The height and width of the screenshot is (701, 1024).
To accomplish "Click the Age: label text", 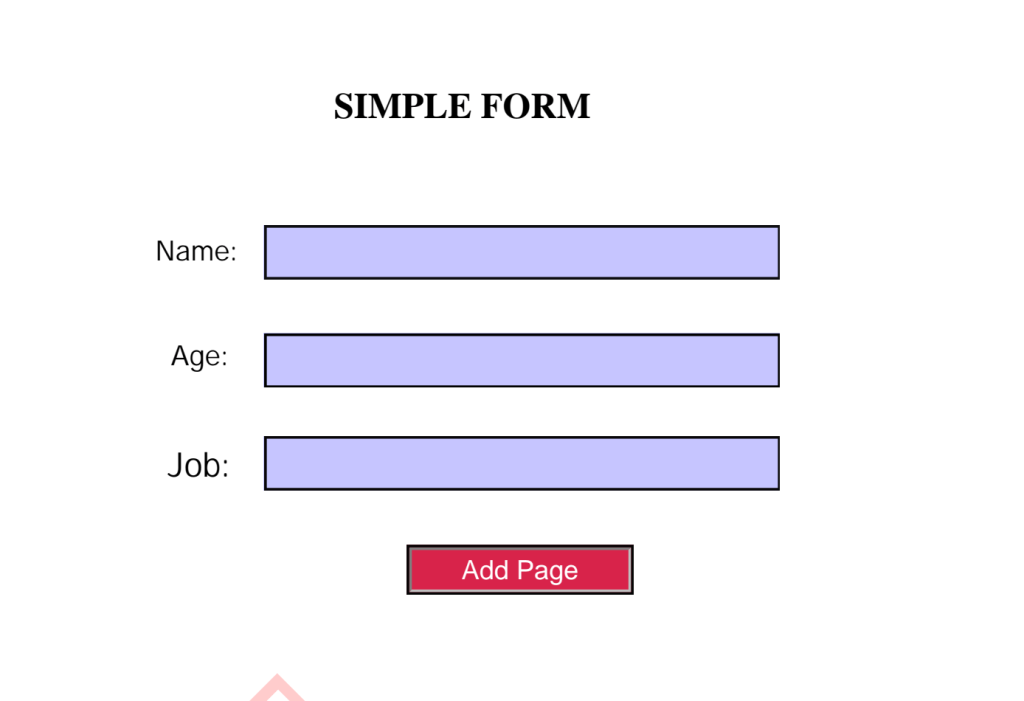I will pyautogui.click(x=199, y=357).
